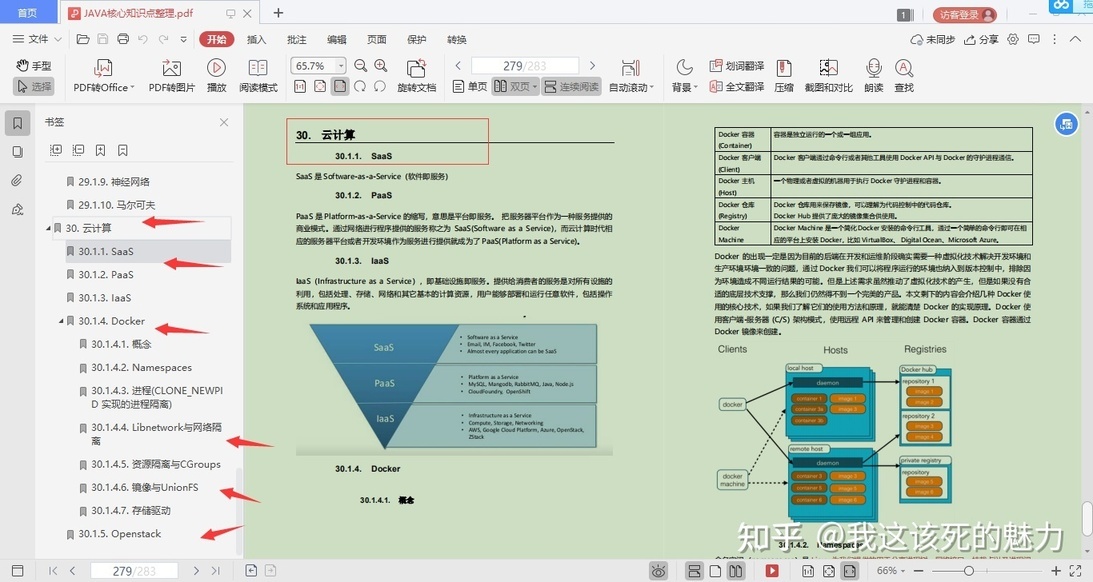Jump to bookmark 30.1.5. Openstack

(119, 534)
